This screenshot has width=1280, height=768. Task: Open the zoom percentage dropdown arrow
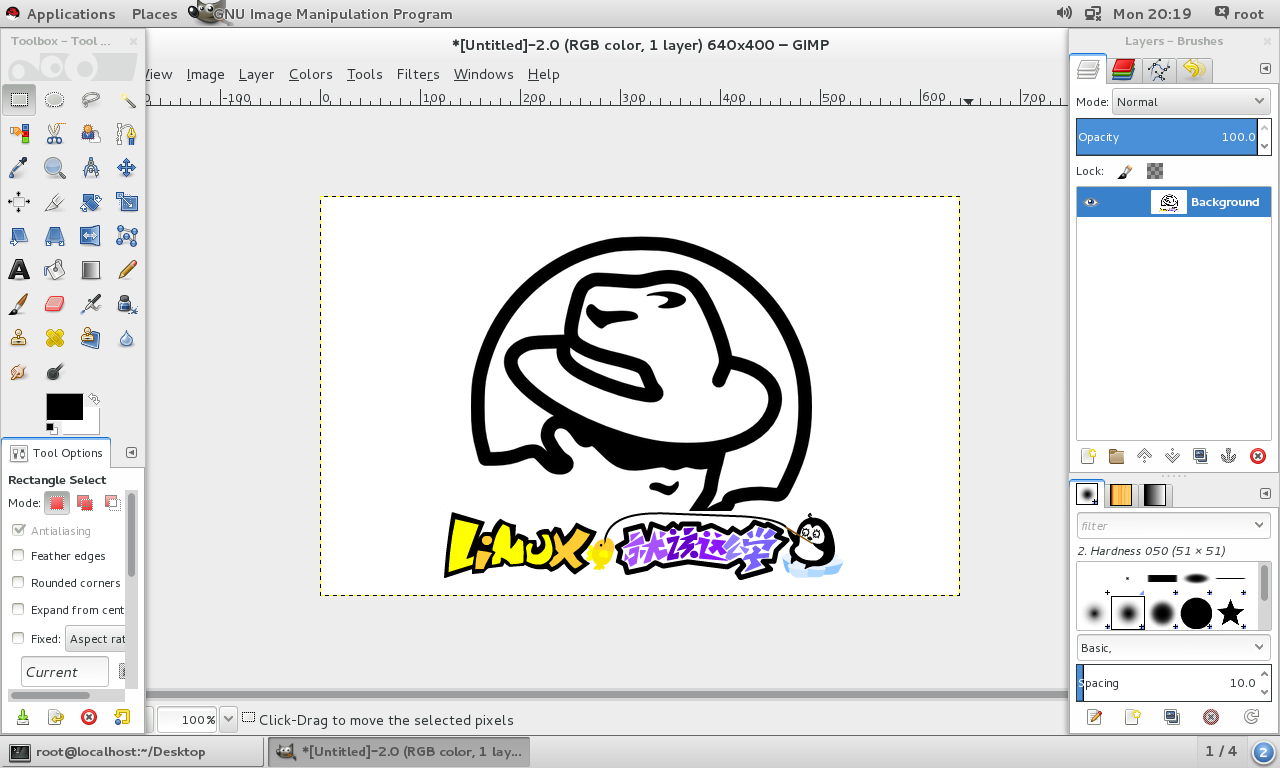click(228, 719)
